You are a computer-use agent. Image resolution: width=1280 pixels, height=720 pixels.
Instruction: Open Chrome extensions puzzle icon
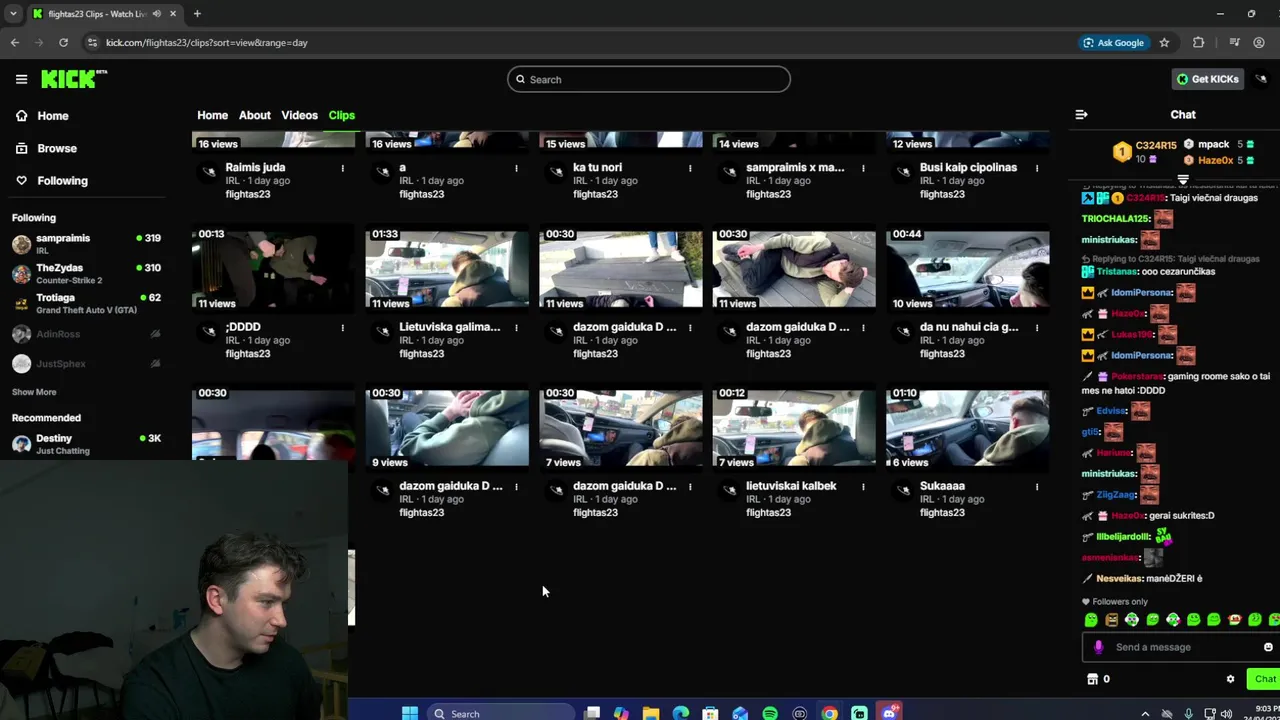1198,43
